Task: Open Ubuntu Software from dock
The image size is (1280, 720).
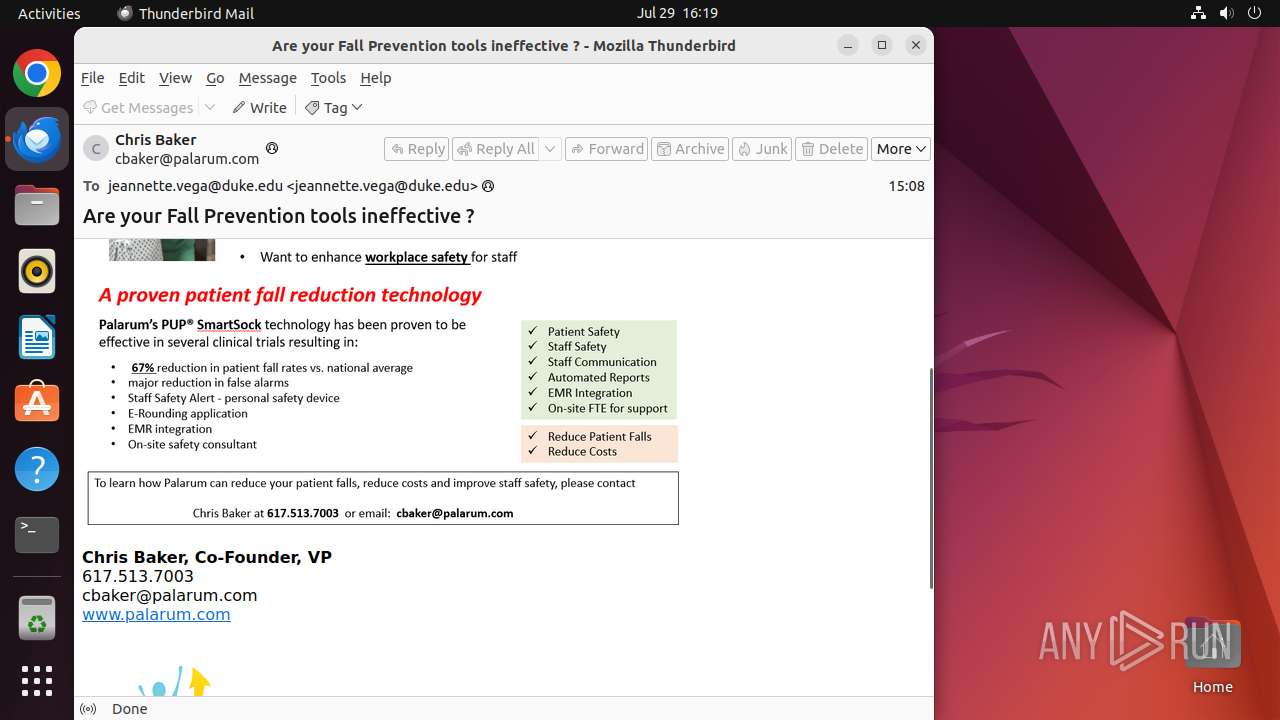Action: [x=37, y=403]
